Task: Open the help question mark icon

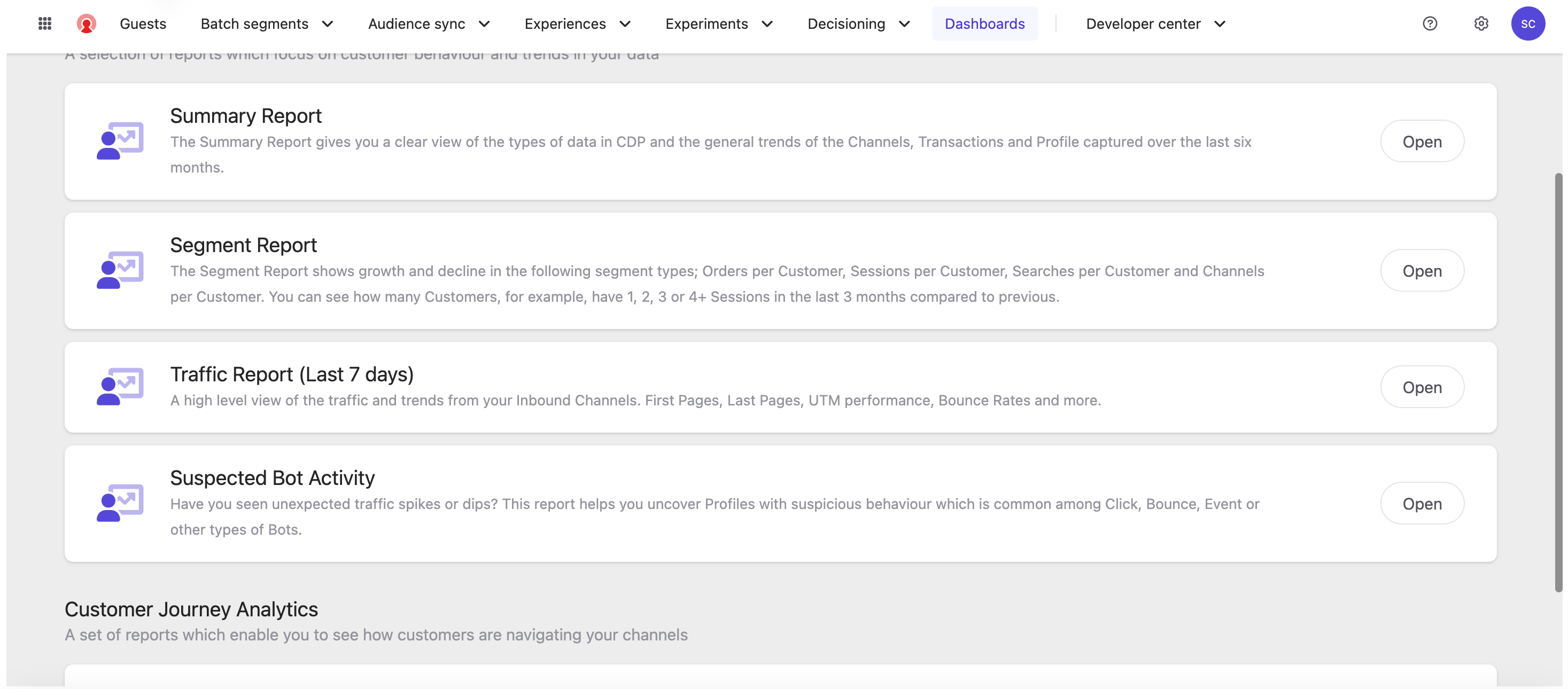Action: (x=1429, y=24)
